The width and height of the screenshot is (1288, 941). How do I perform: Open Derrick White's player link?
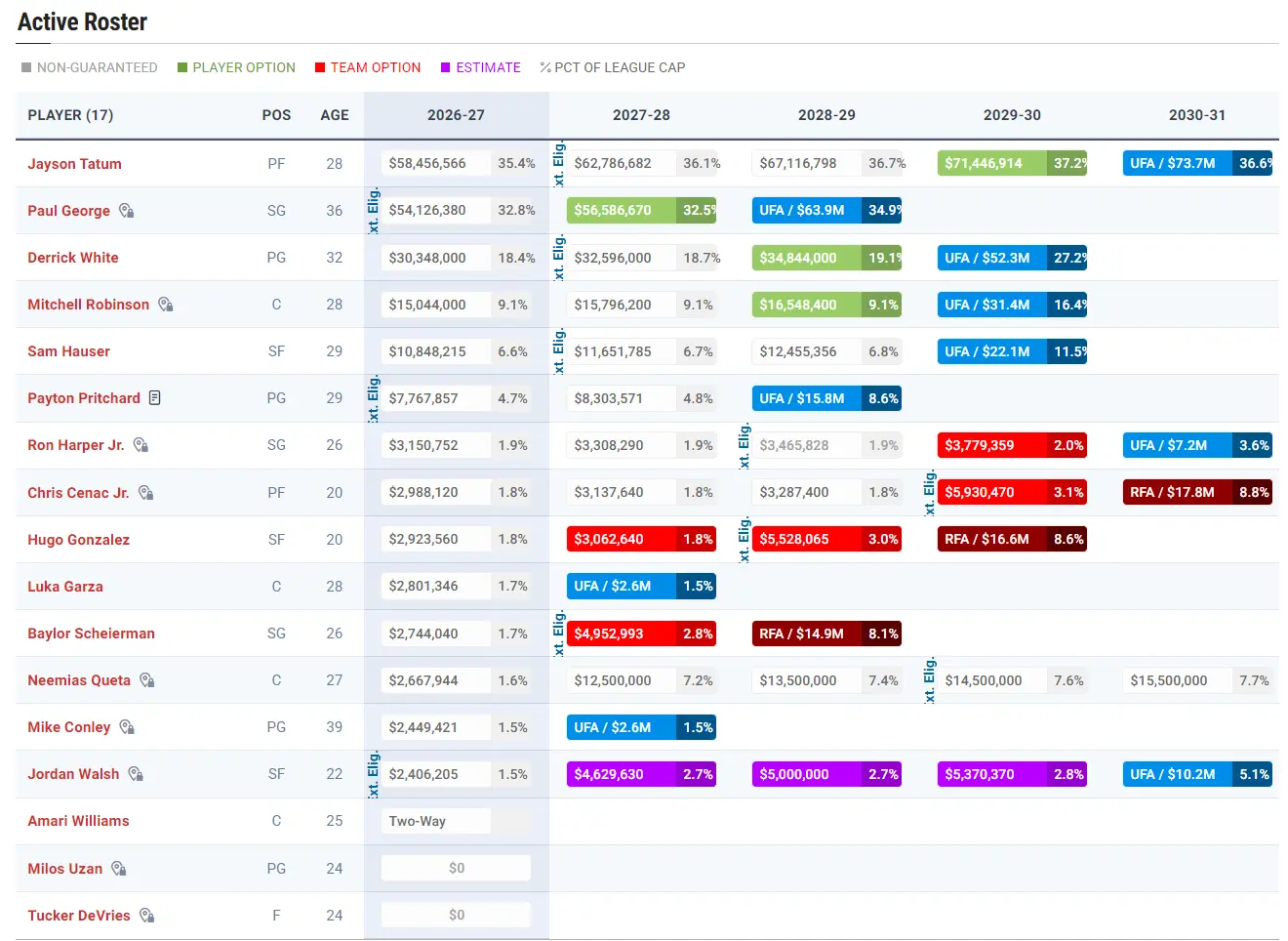(73, 258)
